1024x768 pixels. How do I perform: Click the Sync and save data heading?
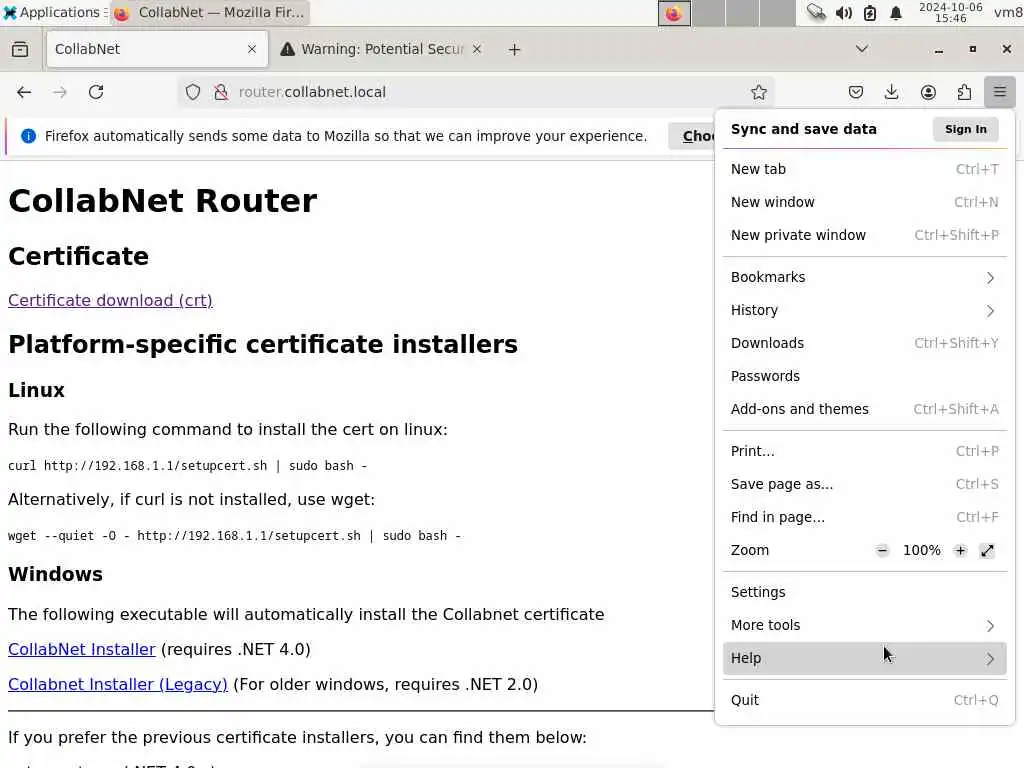coord(803,129)
